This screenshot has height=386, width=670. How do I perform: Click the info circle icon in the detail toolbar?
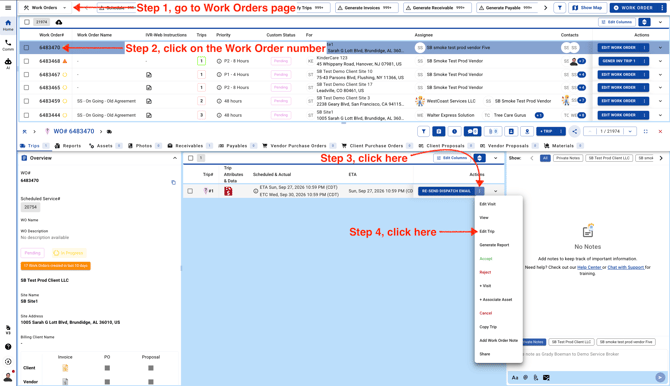click(454, 132)
